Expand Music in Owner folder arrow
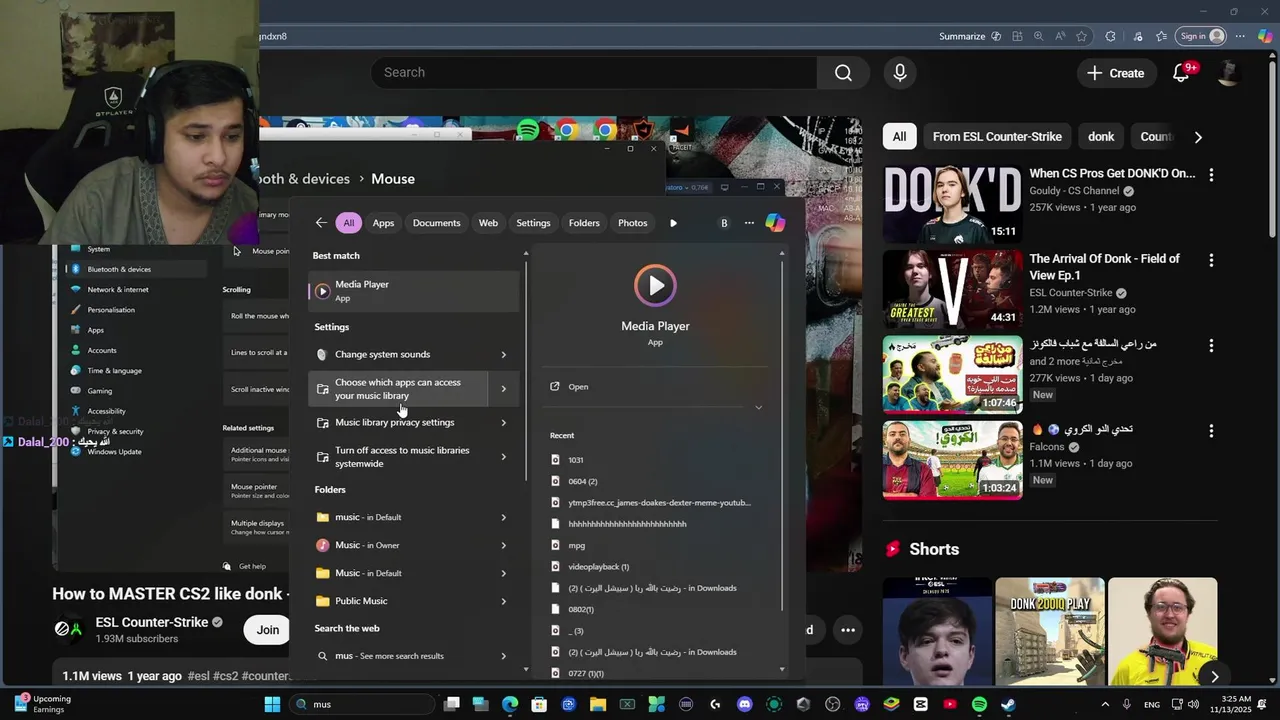Screen dimensions: 1280x720 pyautogui.click(x=503, y=545)
